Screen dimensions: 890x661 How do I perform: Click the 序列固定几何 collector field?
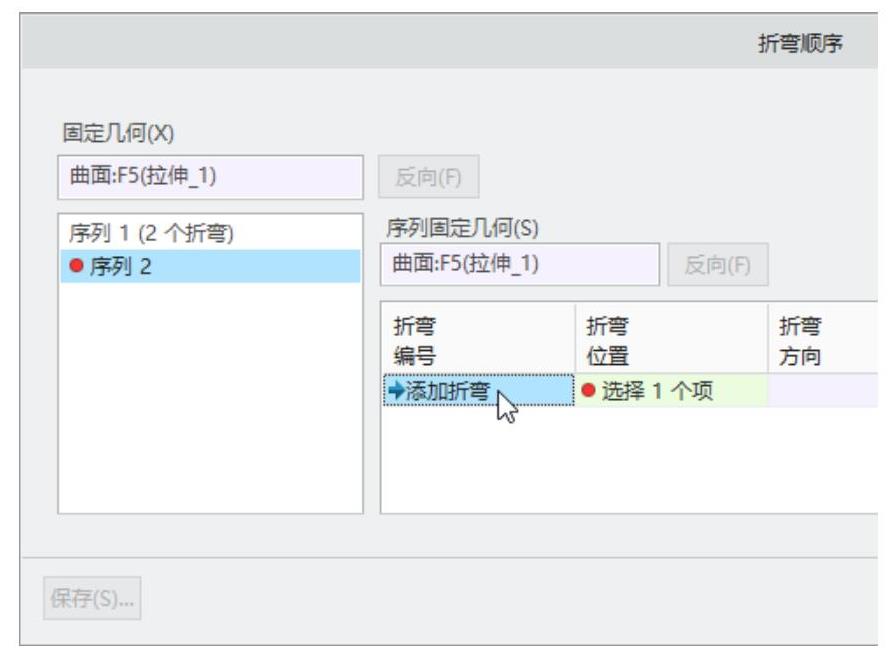coord(519,265)
